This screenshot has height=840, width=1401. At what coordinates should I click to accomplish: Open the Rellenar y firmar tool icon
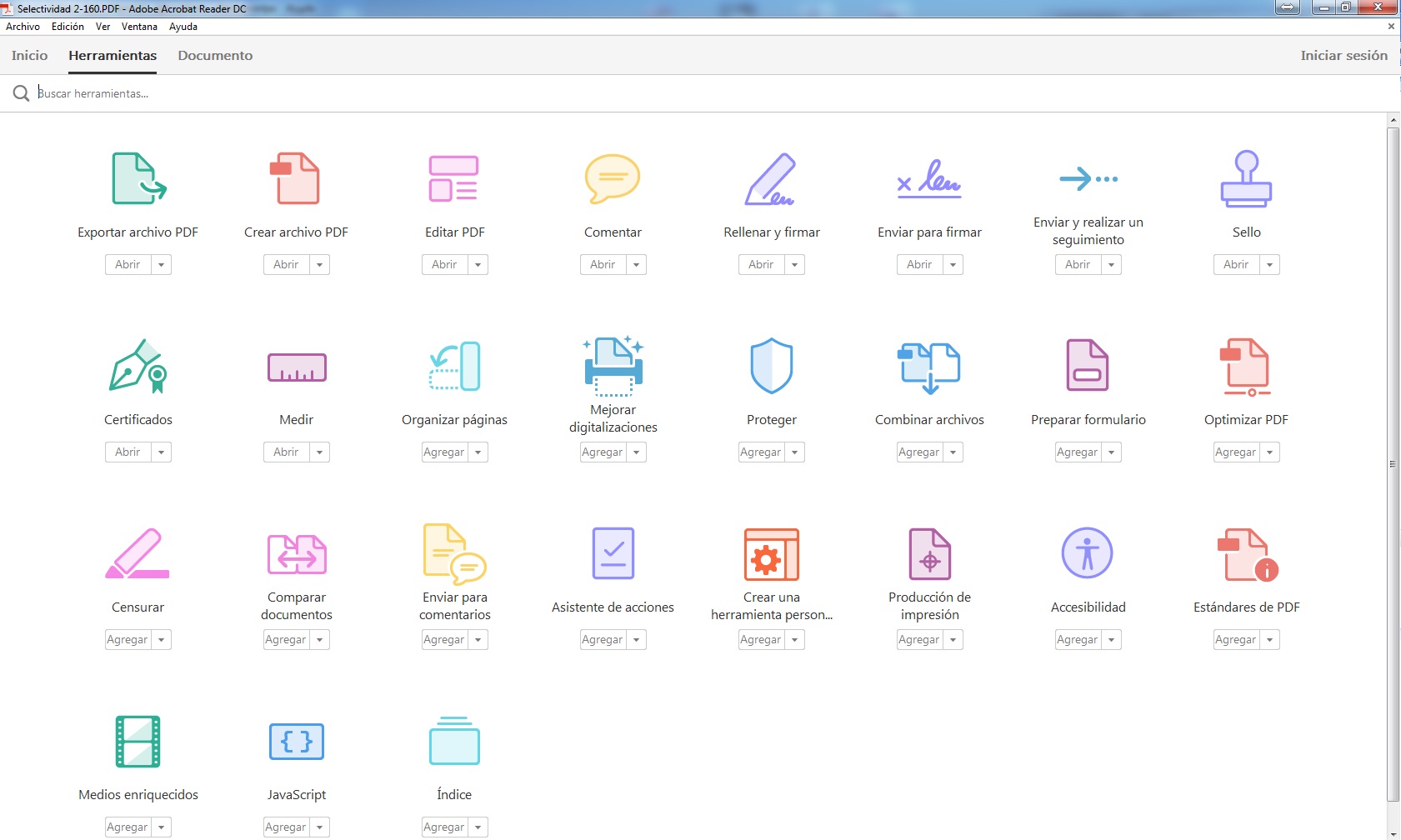click(771, 178)
